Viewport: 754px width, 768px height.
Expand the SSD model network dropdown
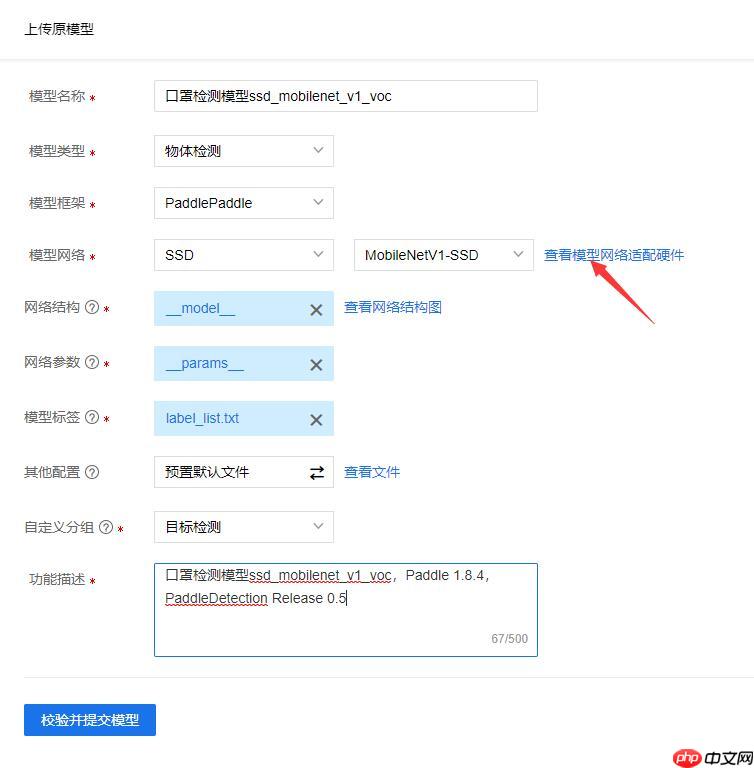(x=243, y=255)
